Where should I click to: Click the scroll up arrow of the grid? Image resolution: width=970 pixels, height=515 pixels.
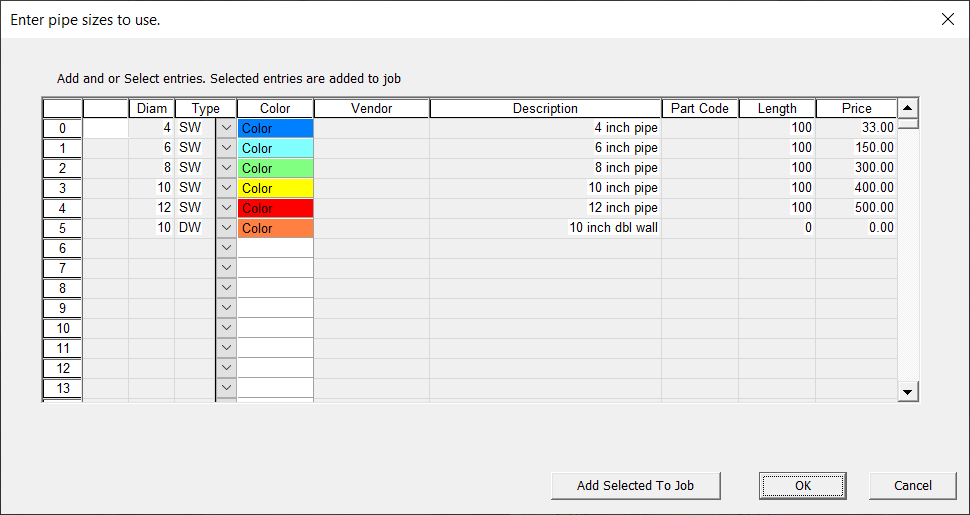(x=908, y=108)
